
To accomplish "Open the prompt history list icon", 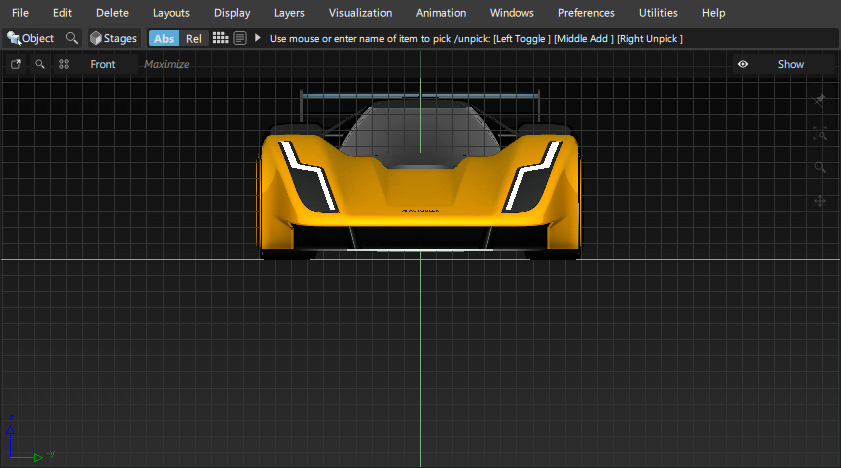I will click(x=240, y=38).
